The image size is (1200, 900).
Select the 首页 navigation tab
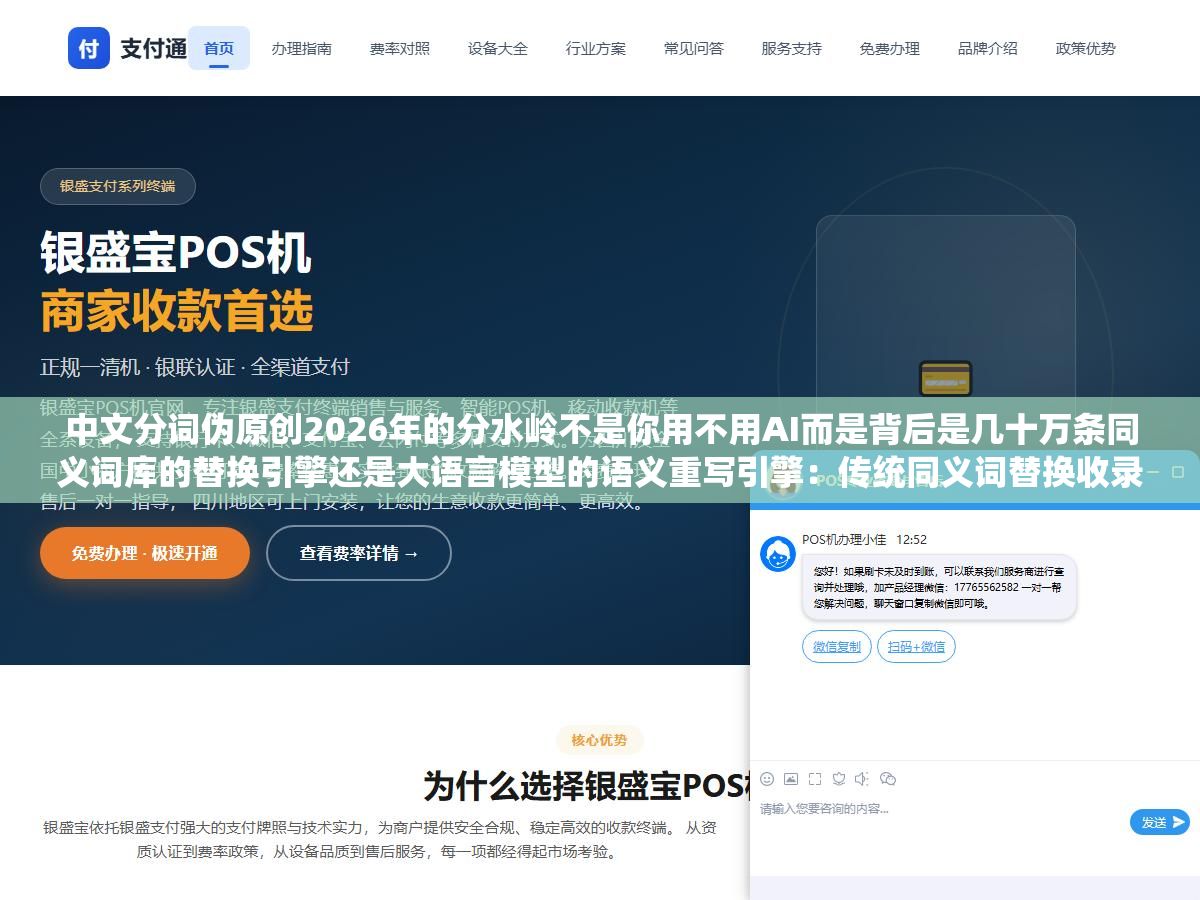(219, 48)
